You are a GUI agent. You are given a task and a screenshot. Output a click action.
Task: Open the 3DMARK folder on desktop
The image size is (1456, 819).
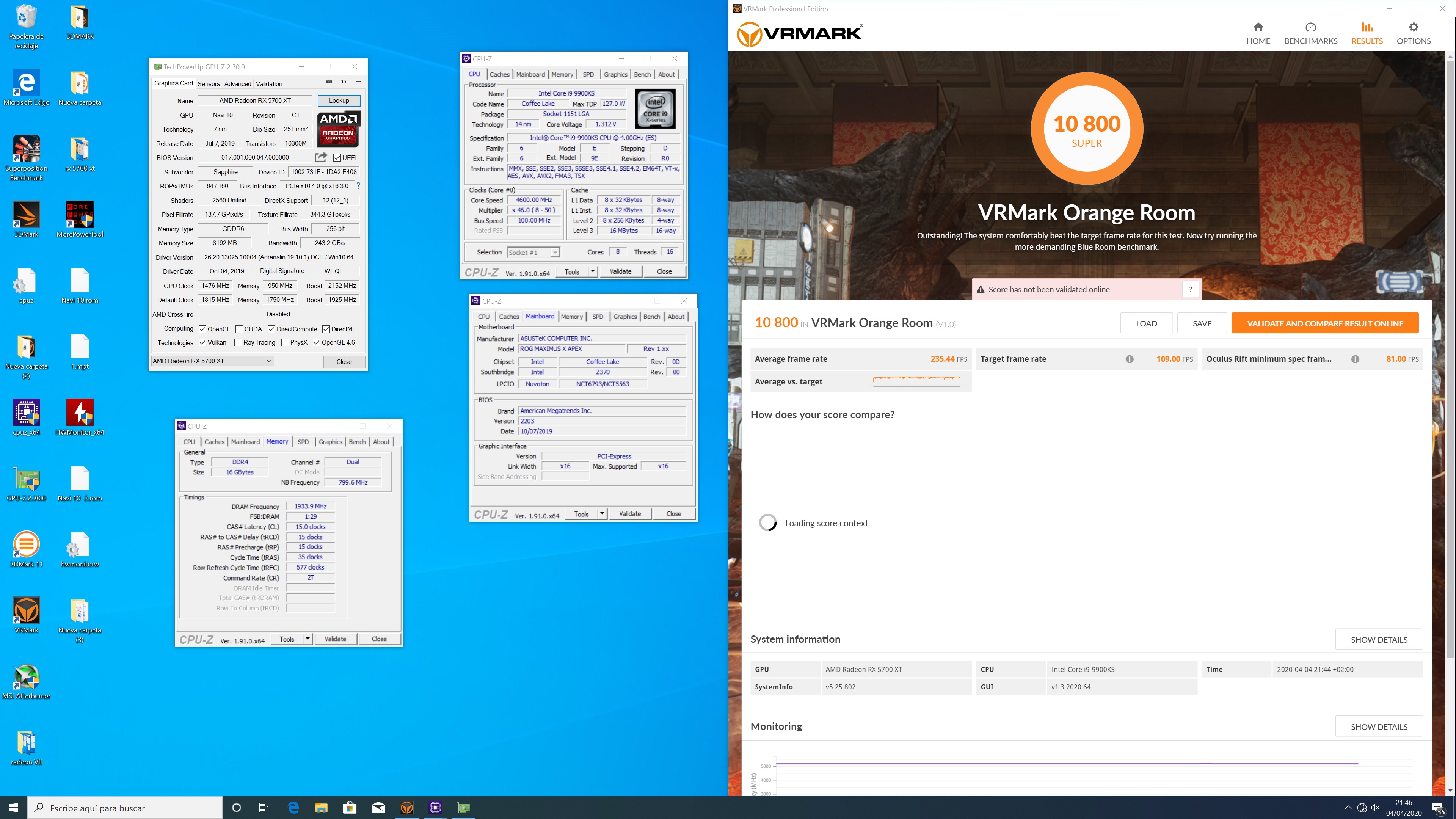point(80,23)
